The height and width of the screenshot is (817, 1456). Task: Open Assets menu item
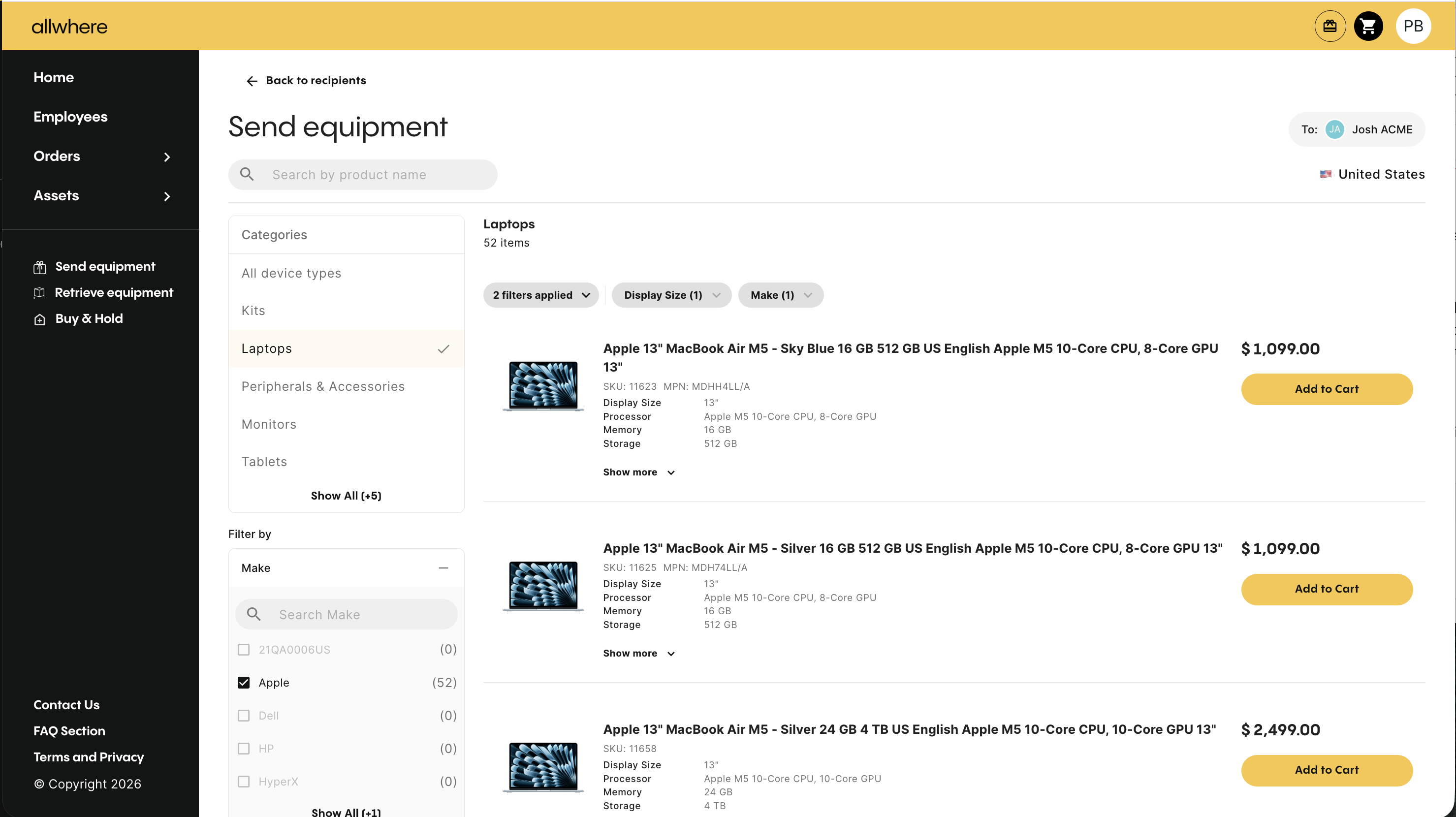tap(56, 196)
